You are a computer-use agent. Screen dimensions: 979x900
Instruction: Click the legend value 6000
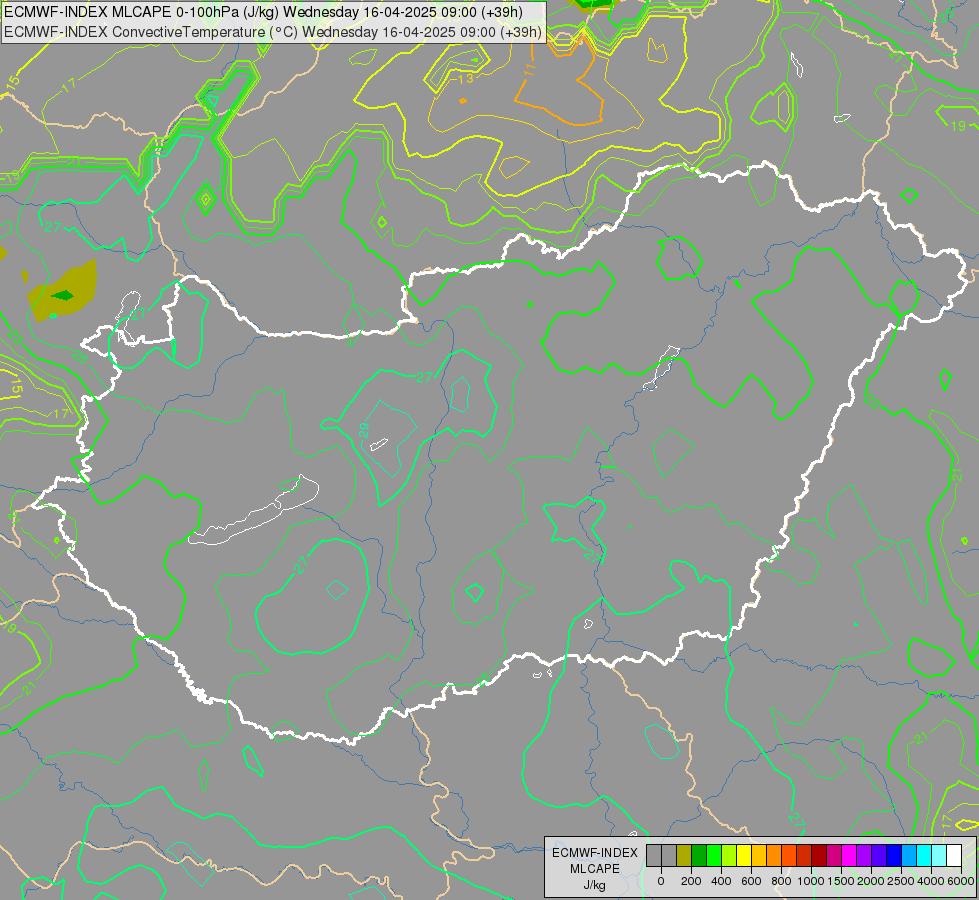click(961, 881)
